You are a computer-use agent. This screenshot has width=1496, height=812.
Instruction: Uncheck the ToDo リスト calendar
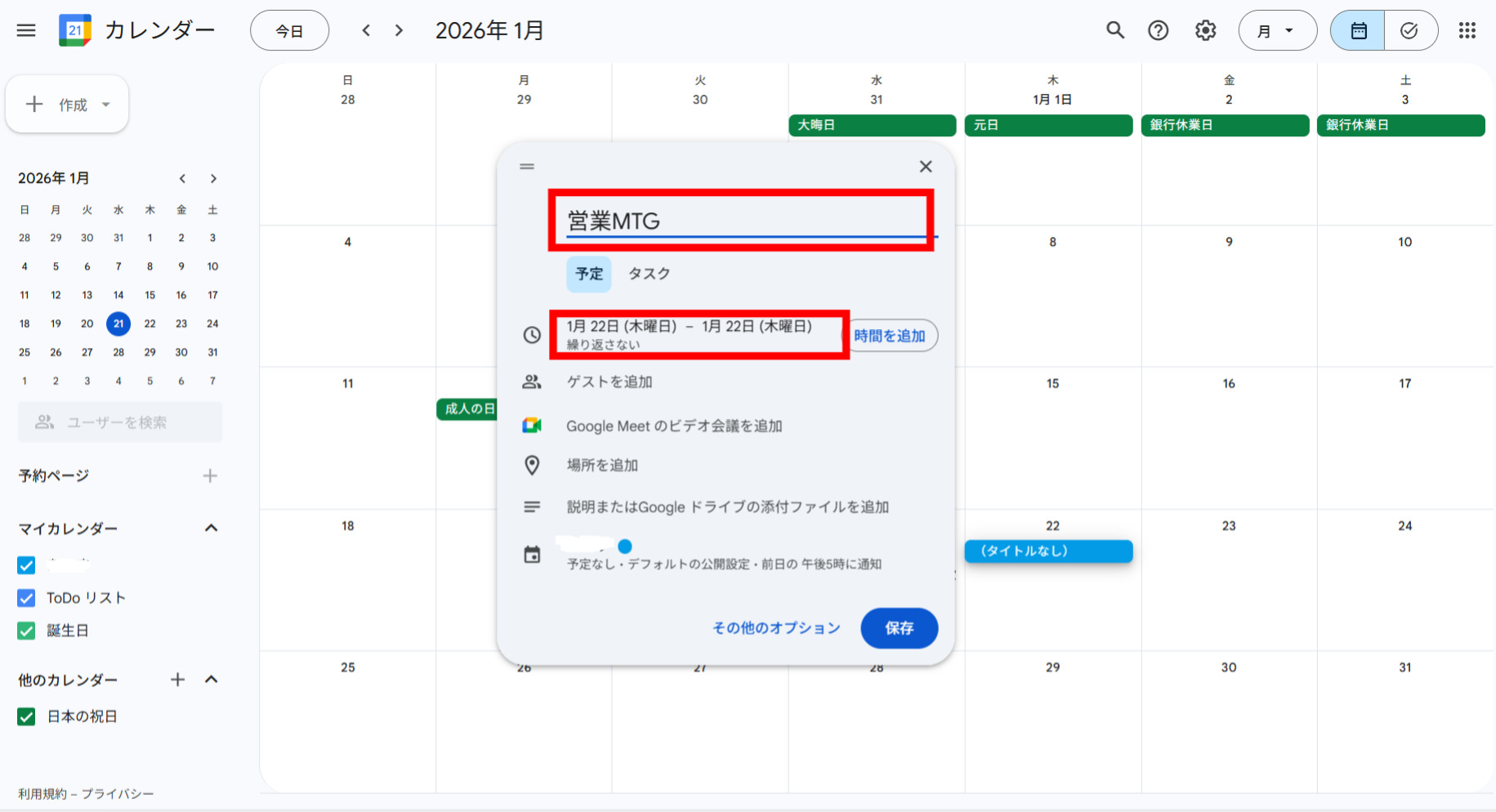click(x=25, y=597)
